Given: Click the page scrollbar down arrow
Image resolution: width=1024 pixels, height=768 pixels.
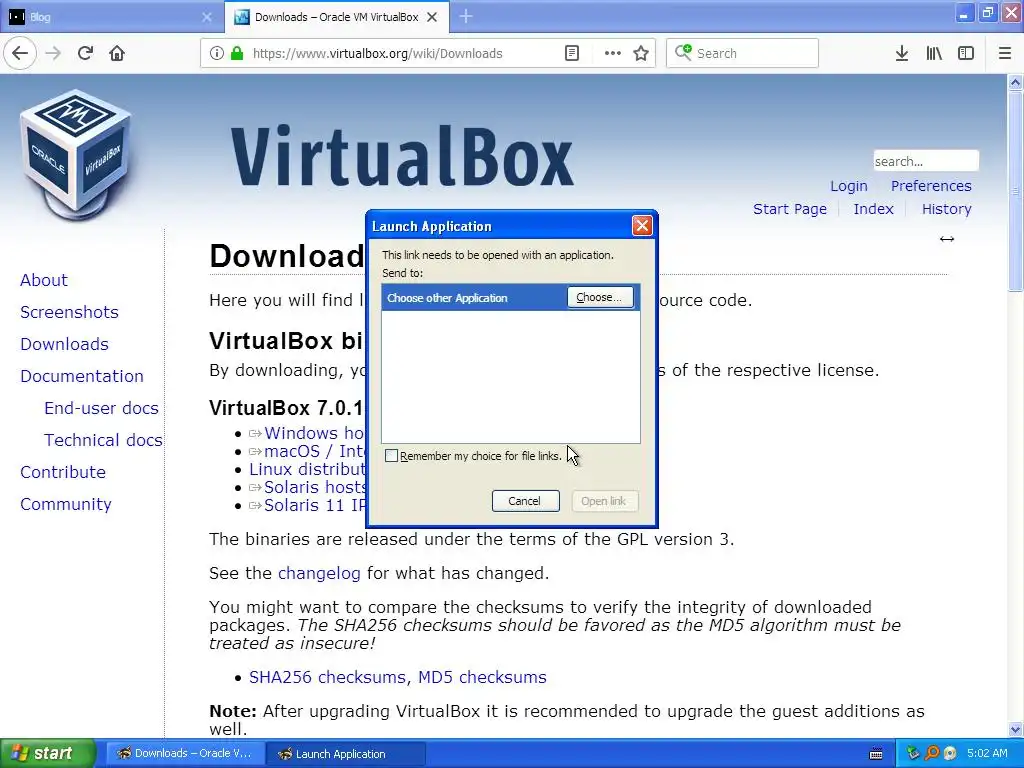Looking at the screenshot, I should pos(1015,729).
